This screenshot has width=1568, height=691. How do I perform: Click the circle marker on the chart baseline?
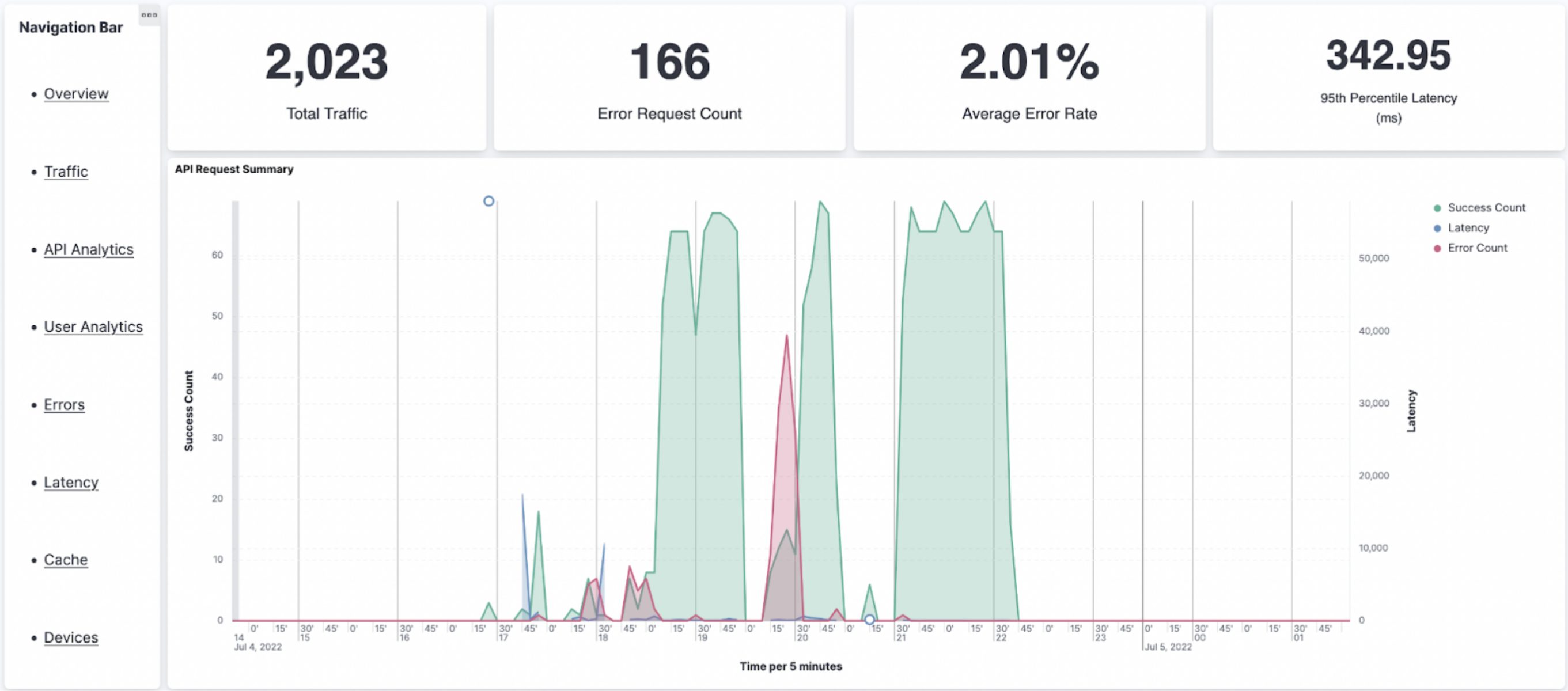point(869,620)
